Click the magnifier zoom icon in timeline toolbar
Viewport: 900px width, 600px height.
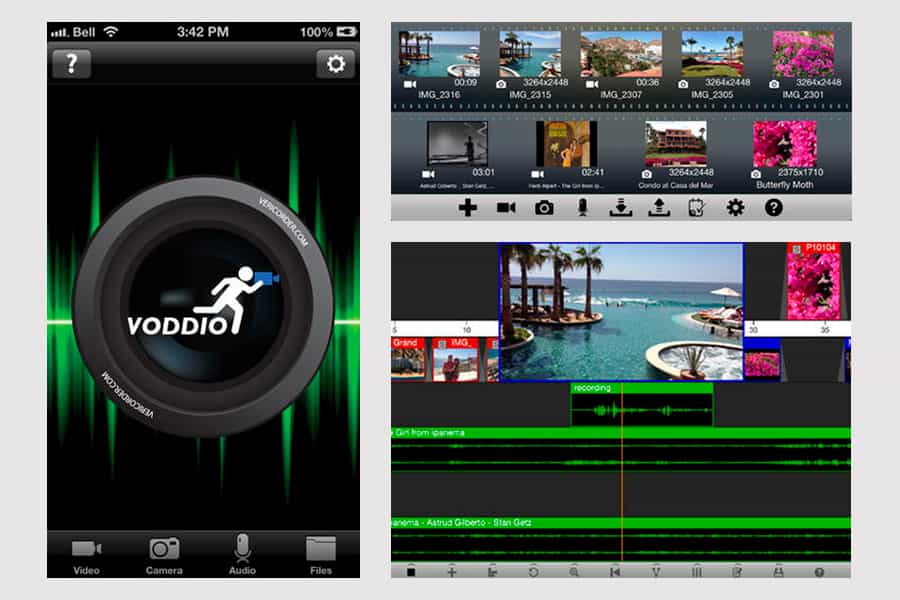tap(574, 572)
